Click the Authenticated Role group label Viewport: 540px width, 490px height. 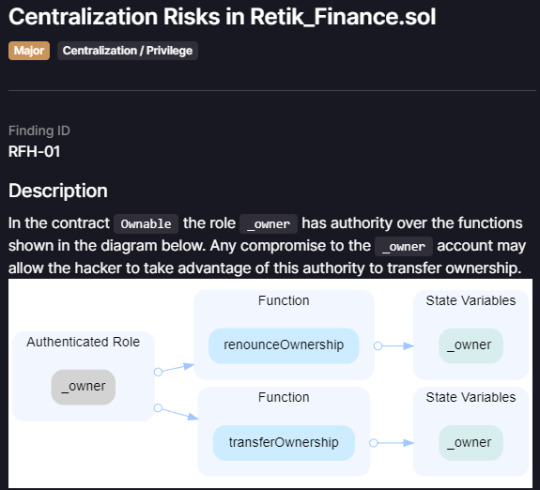pyautogui.click(x=83, y=342)
